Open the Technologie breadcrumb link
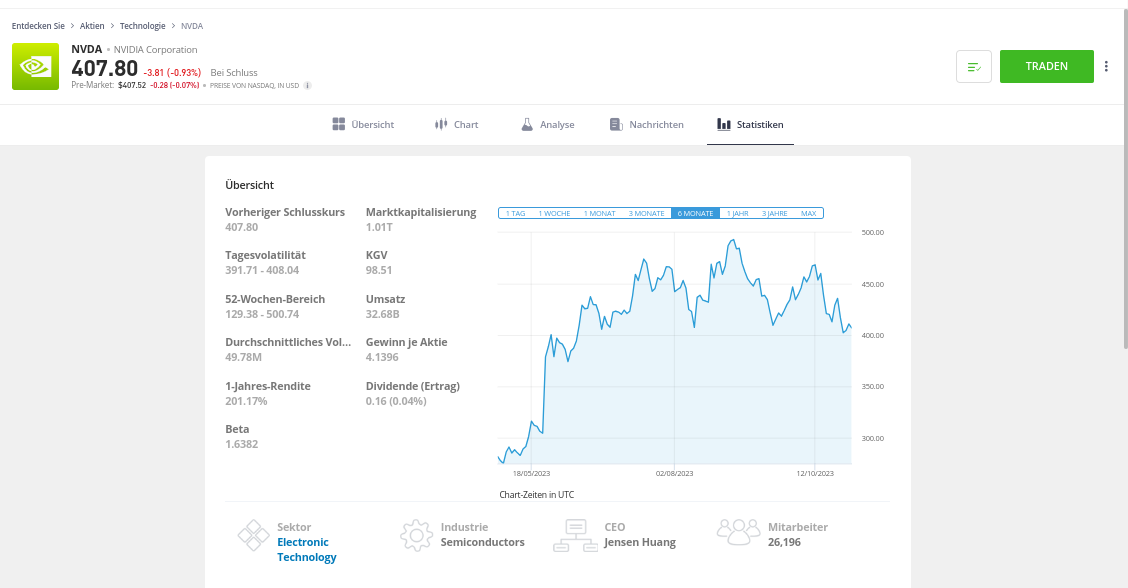Viewport: 1128px width, 588px height. [142, 26]
